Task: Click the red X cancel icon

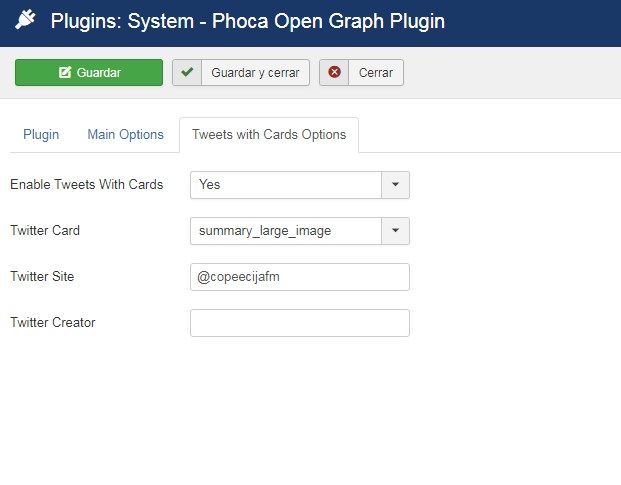Action: point(335,72)
